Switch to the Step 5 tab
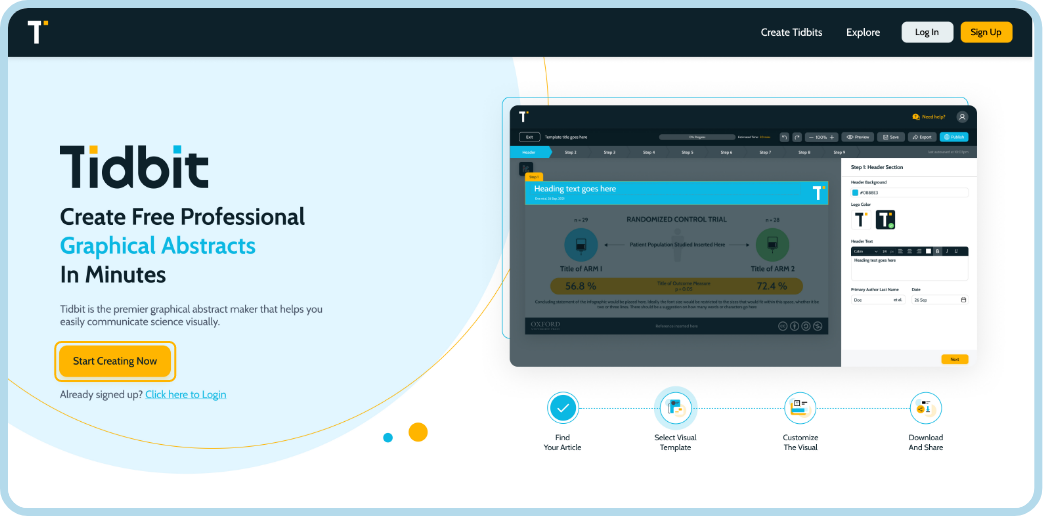The height and width of the screenshot is (516, 1043). point(687,152)
